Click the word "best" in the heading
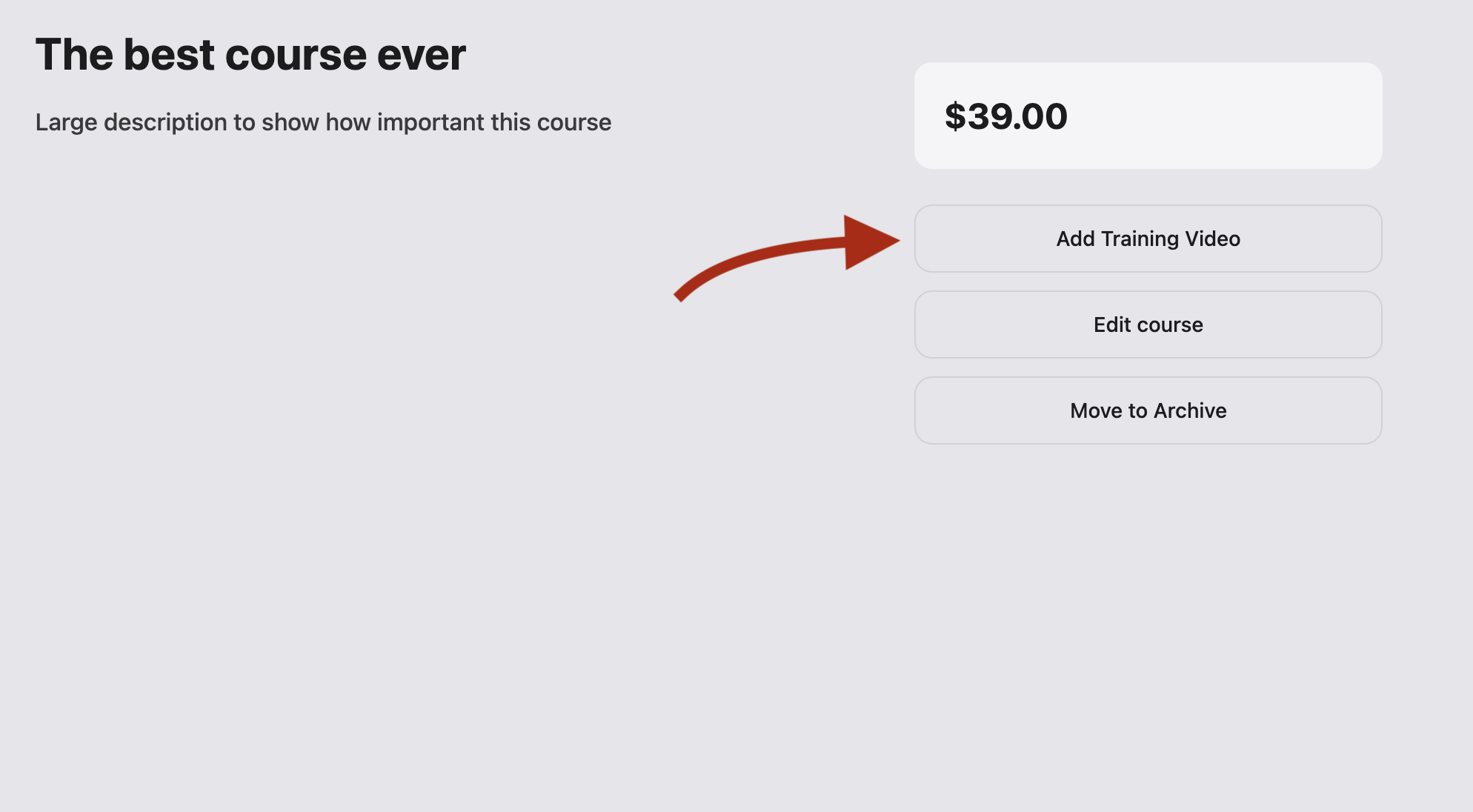The image size is (1473, 812). click(x=169, y=55)
